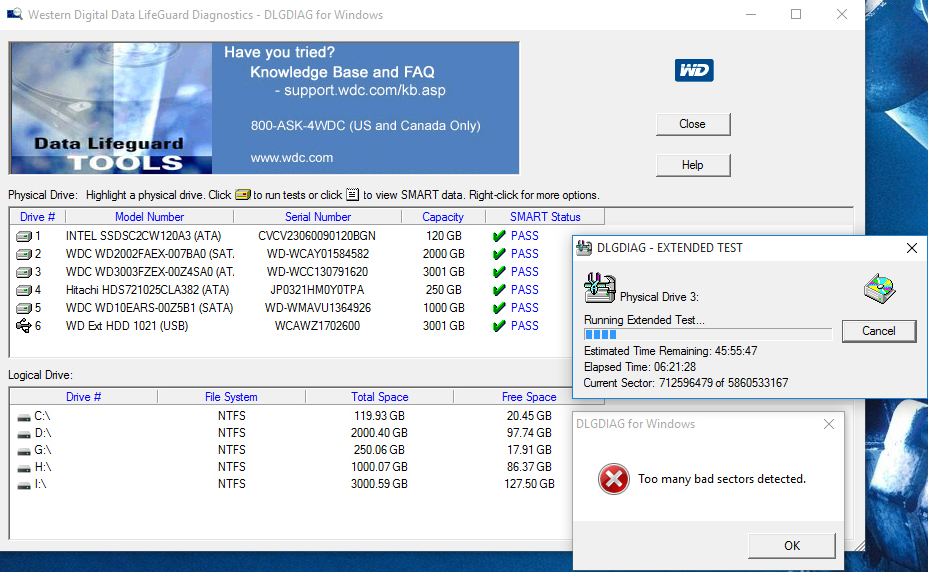Click the Data Lifeguard Tools banner image

(264, 108)
